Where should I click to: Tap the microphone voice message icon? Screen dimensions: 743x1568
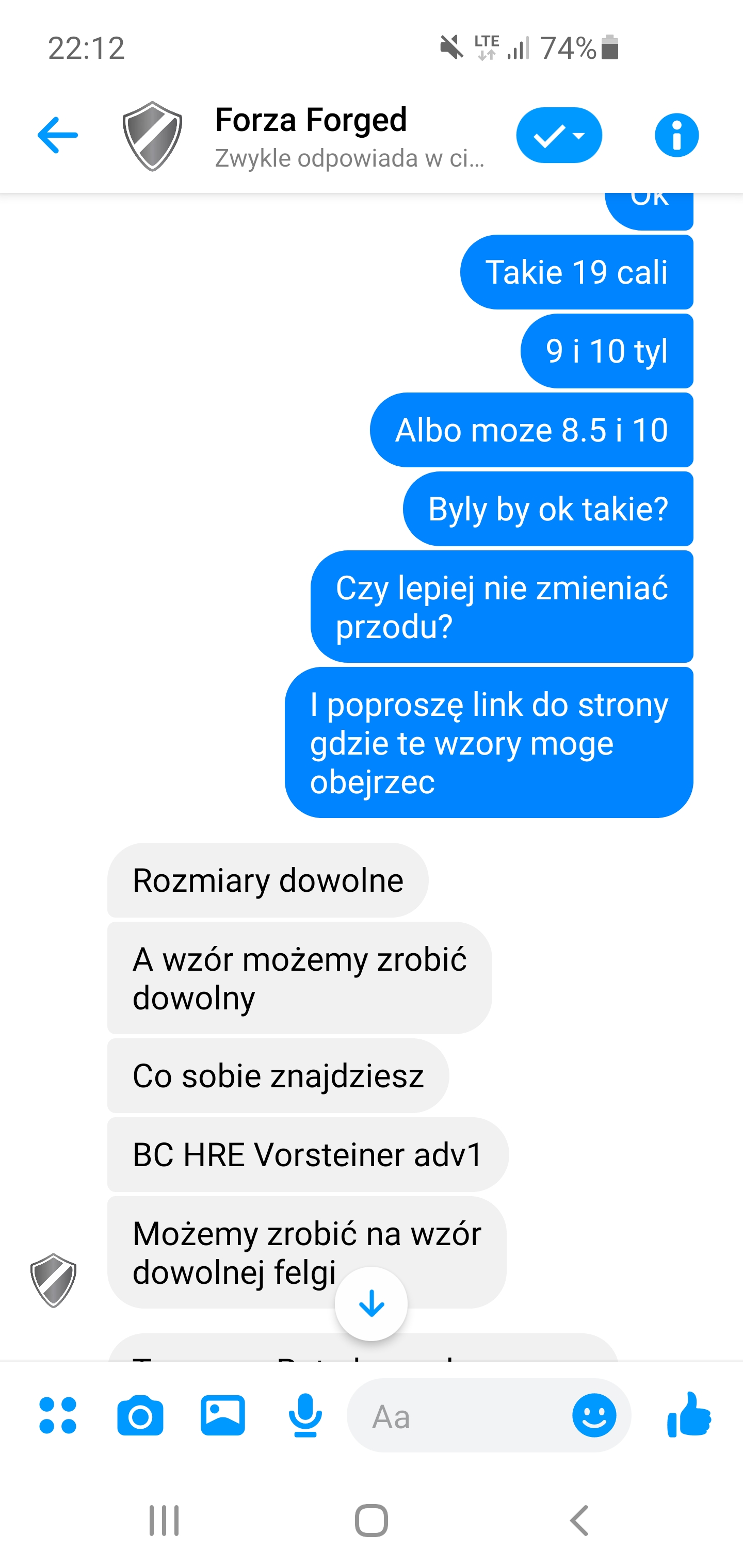point(305,1415)
